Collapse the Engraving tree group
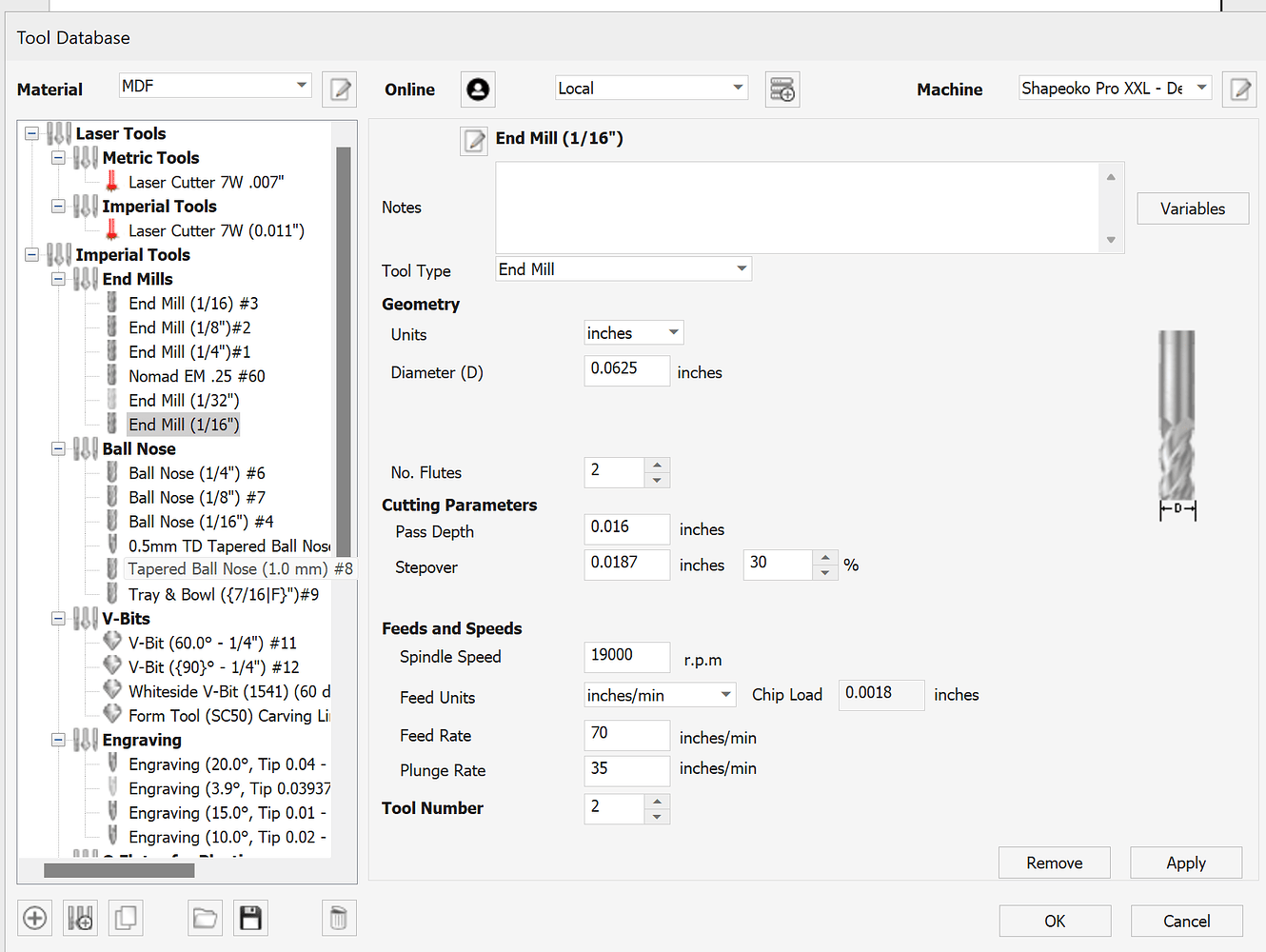1266x952 pixels. 58,740
